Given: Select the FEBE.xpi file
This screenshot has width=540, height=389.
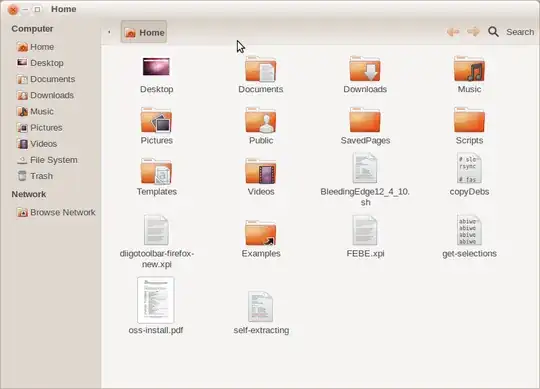Looking at the screenshot, I should pos(365,230).
